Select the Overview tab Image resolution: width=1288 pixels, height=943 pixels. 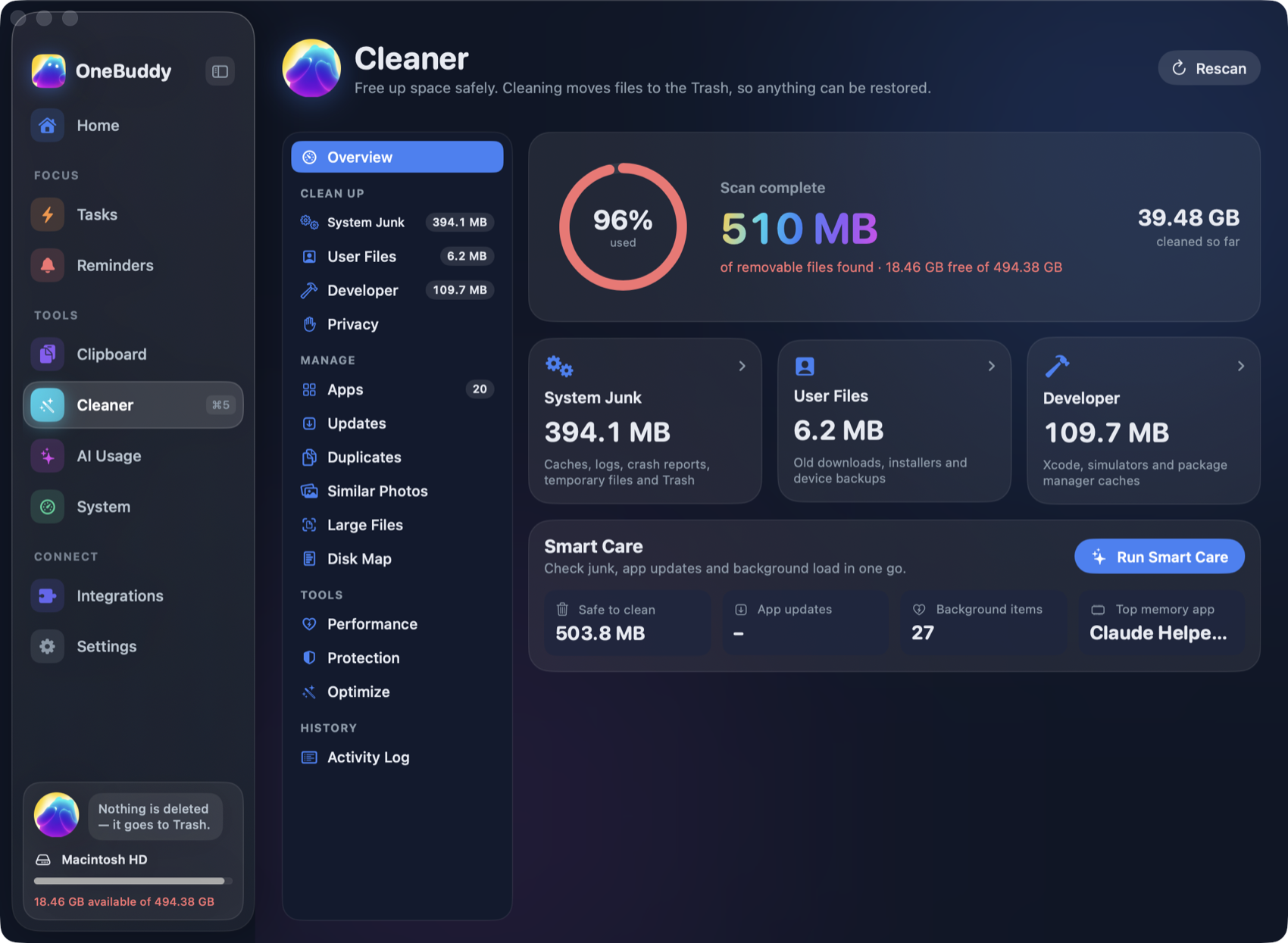click(397, 157)
